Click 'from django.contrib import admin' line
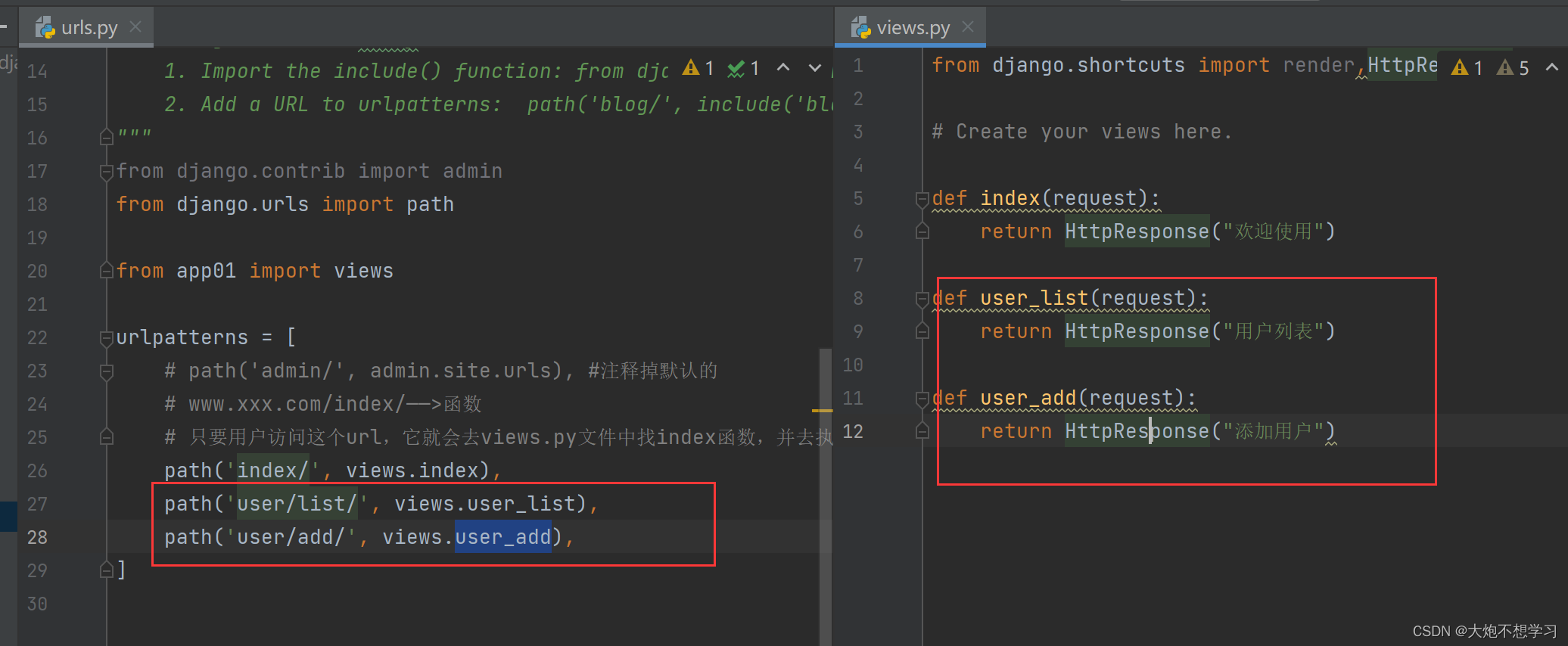This screenshot has height=646, width=1568. pyautogui.click(x=310, y=171)
